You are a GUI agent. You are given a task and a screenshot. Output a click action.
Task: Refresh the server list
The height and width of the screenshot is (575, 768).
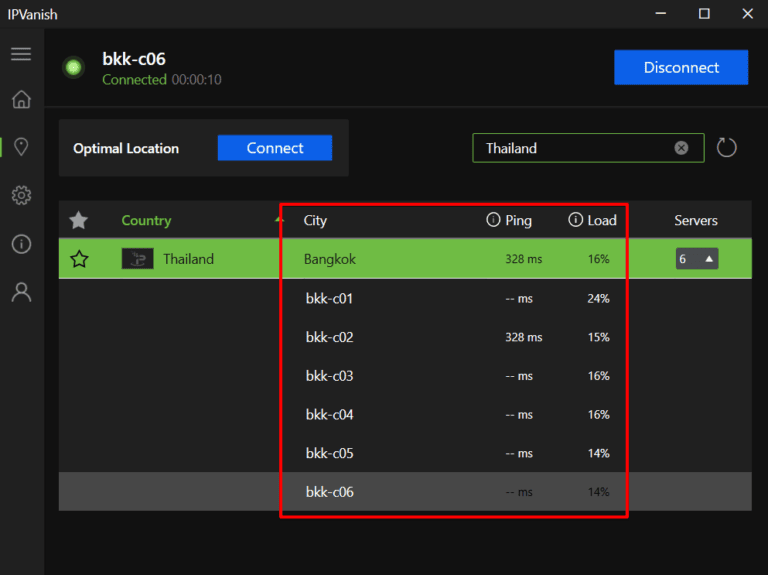pos(727,148)
